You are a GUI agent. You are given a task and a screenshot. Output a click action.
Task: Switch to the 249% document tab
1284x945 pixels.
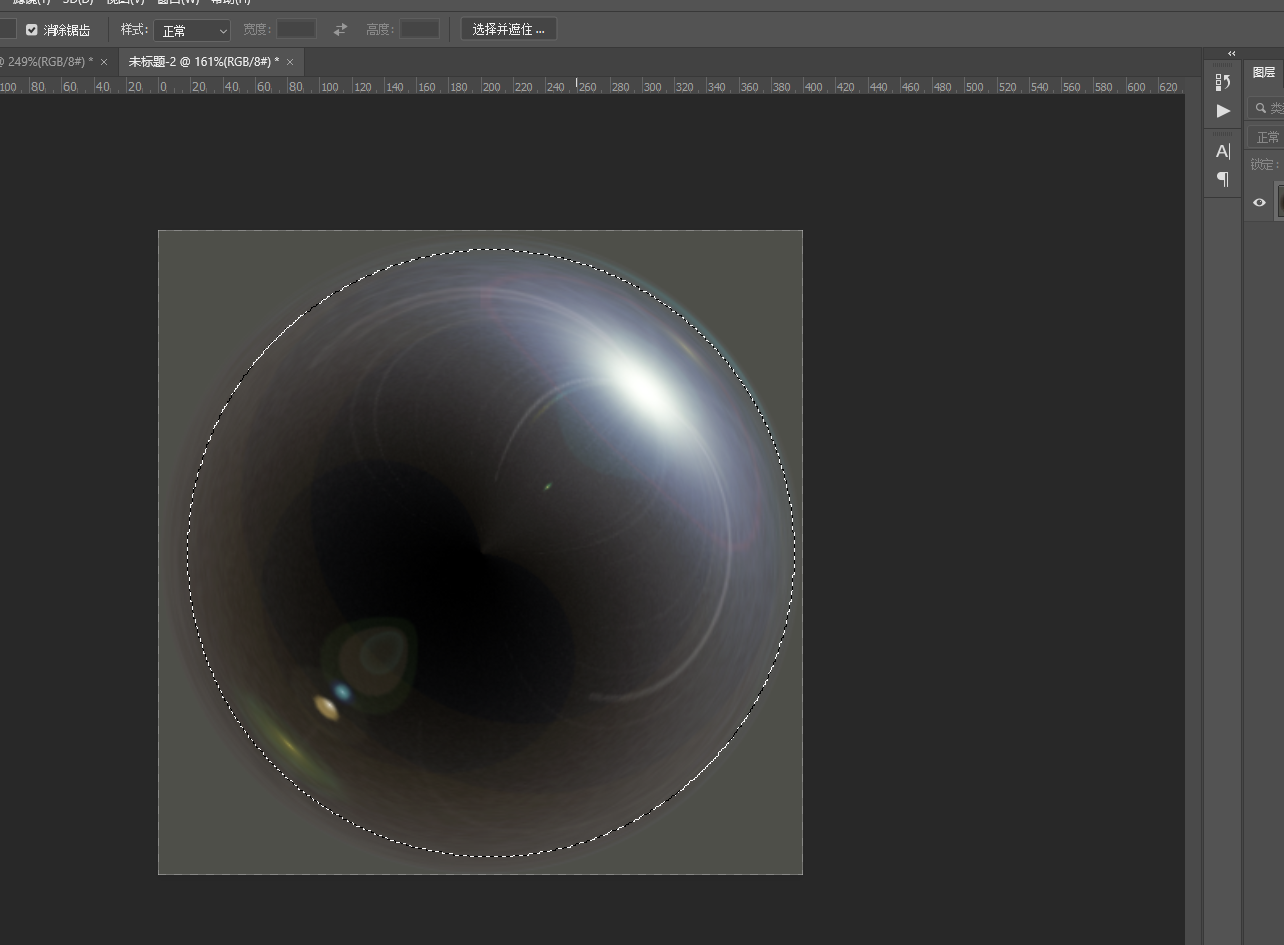pos(47,62)
